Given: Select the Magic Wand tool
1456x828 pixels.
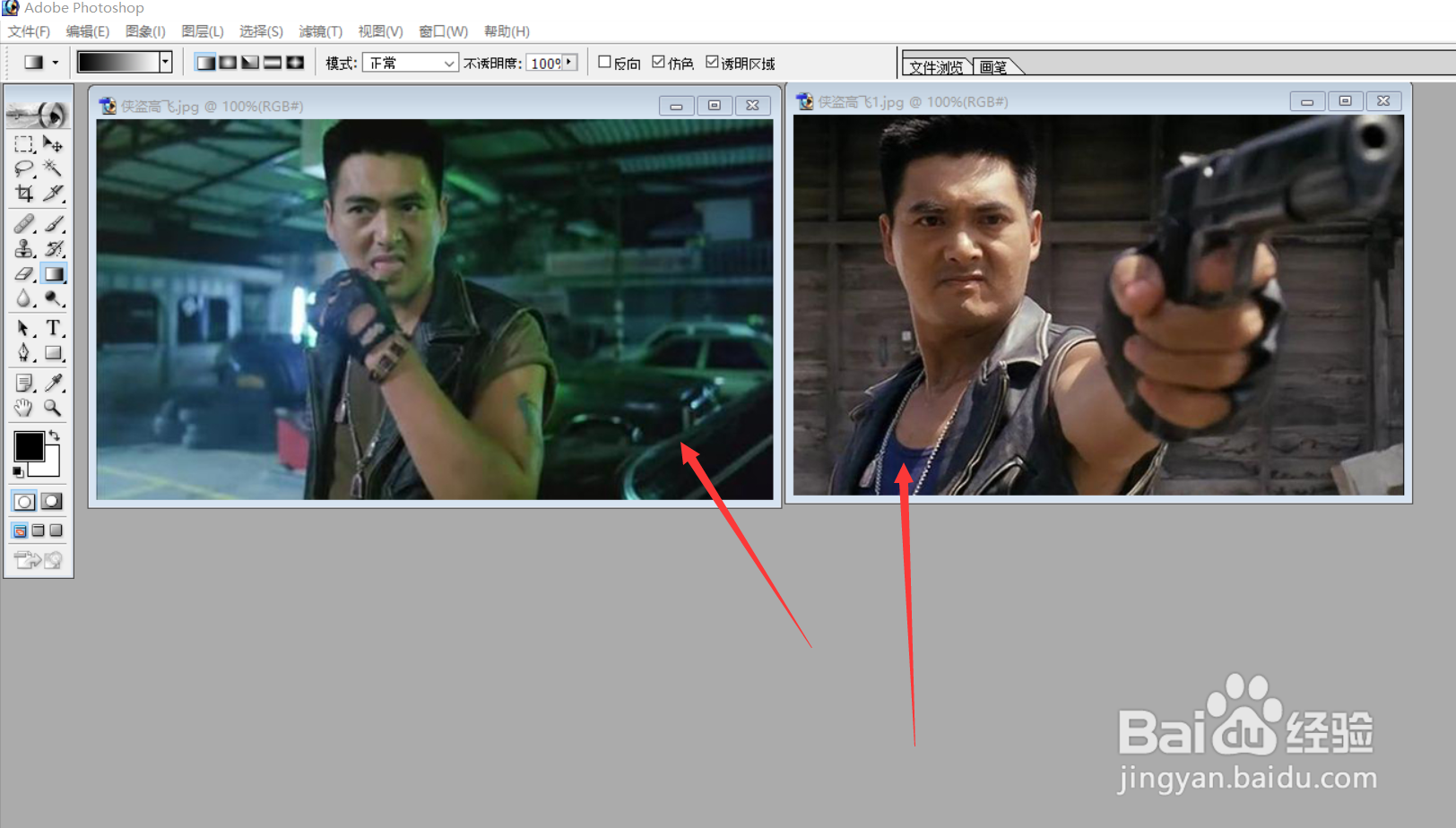Looking at the screenshot, I should 53,168.
